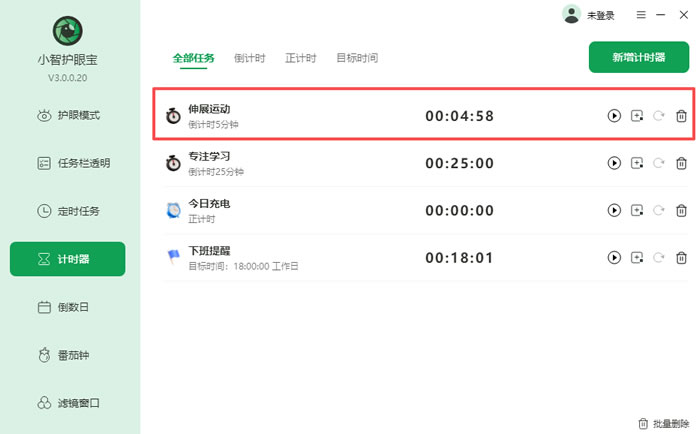This screenshot has height=434, width=700.
Task: Switch to the 倒计时 tab
Action: click(x=250, y=58)
